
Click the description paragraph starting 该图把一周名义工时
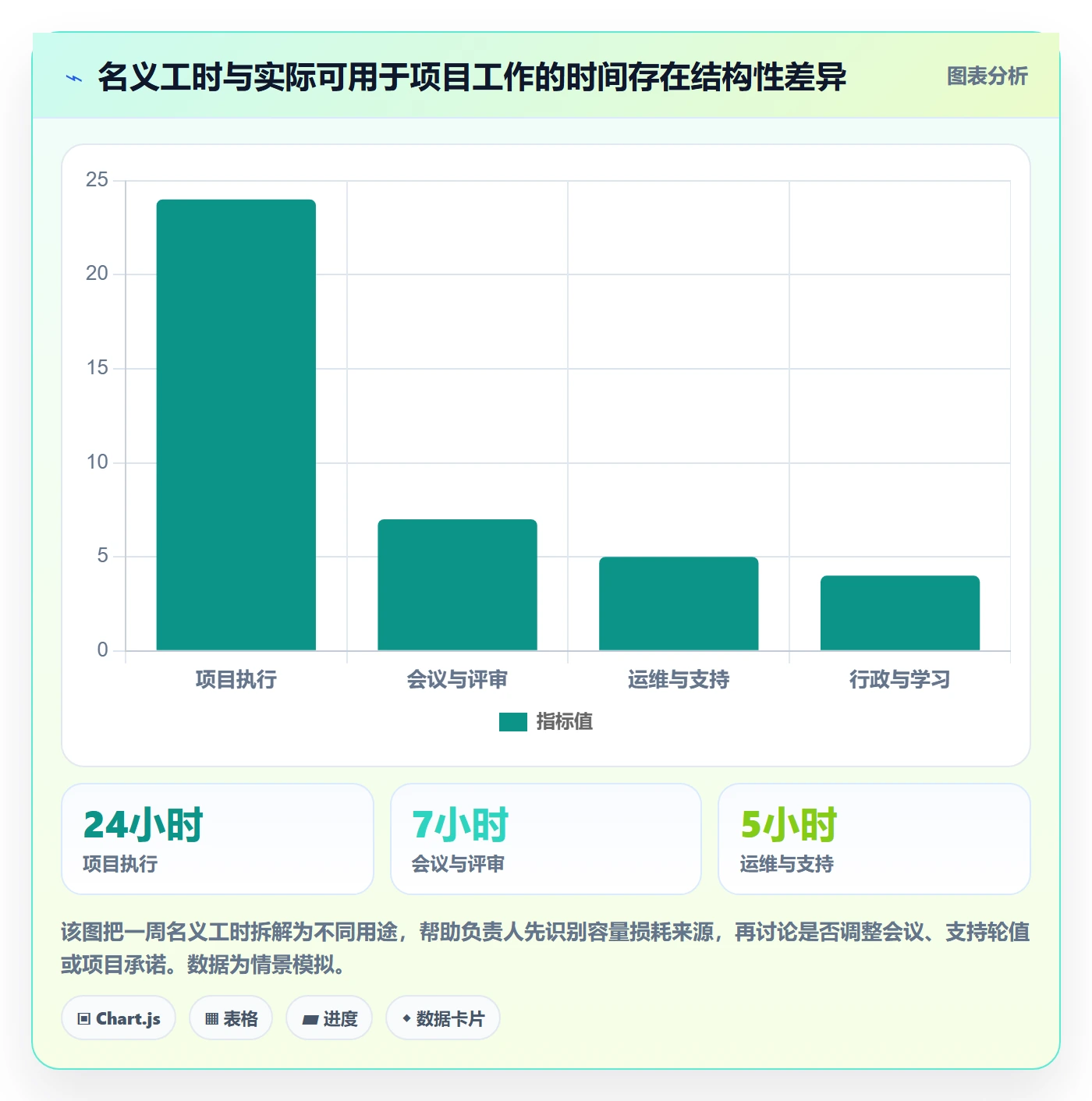pos(546,948)
